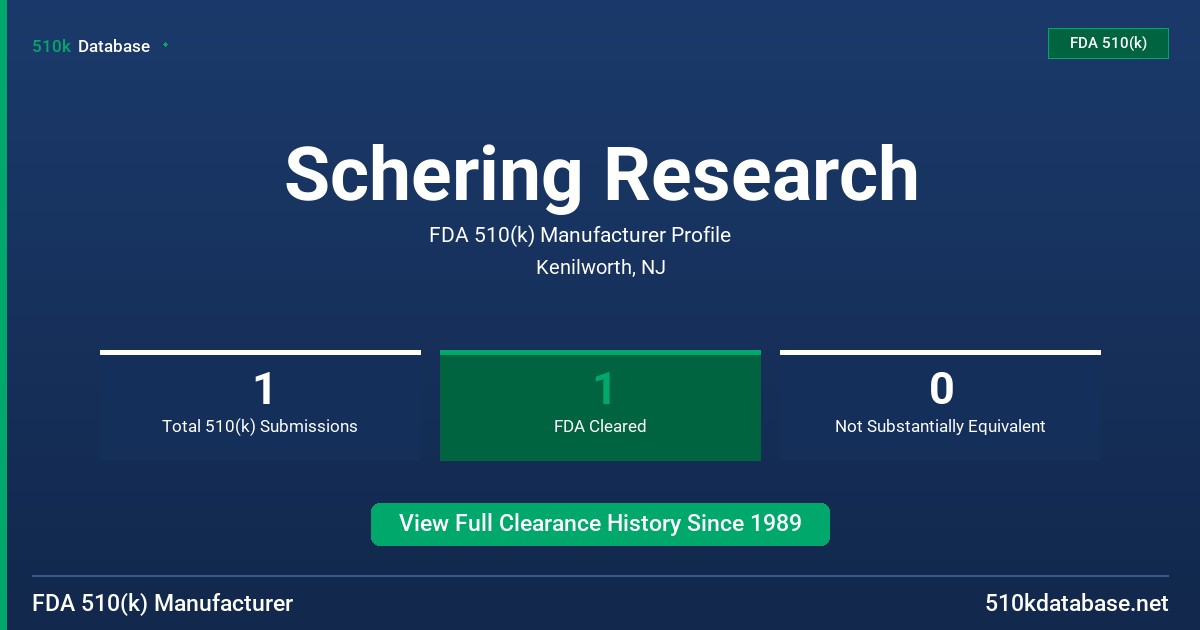Click the FDA 510(k) badge

[x=1108, y=43]
